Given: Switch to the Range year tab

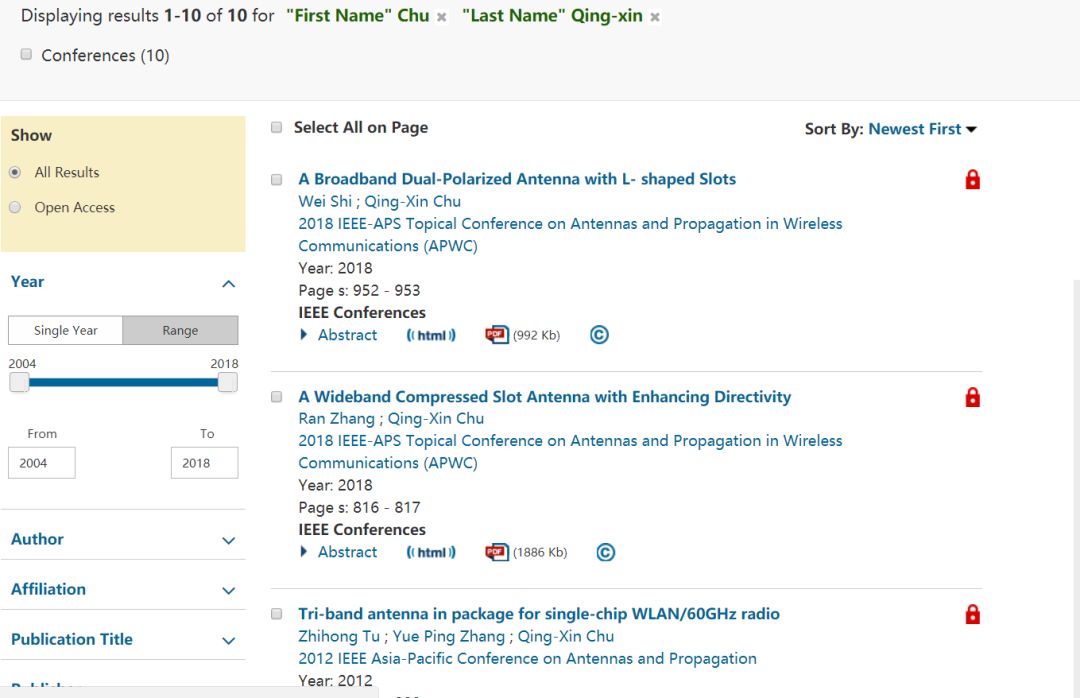Looking at the screenshot, I should click(x=180, y=330).
